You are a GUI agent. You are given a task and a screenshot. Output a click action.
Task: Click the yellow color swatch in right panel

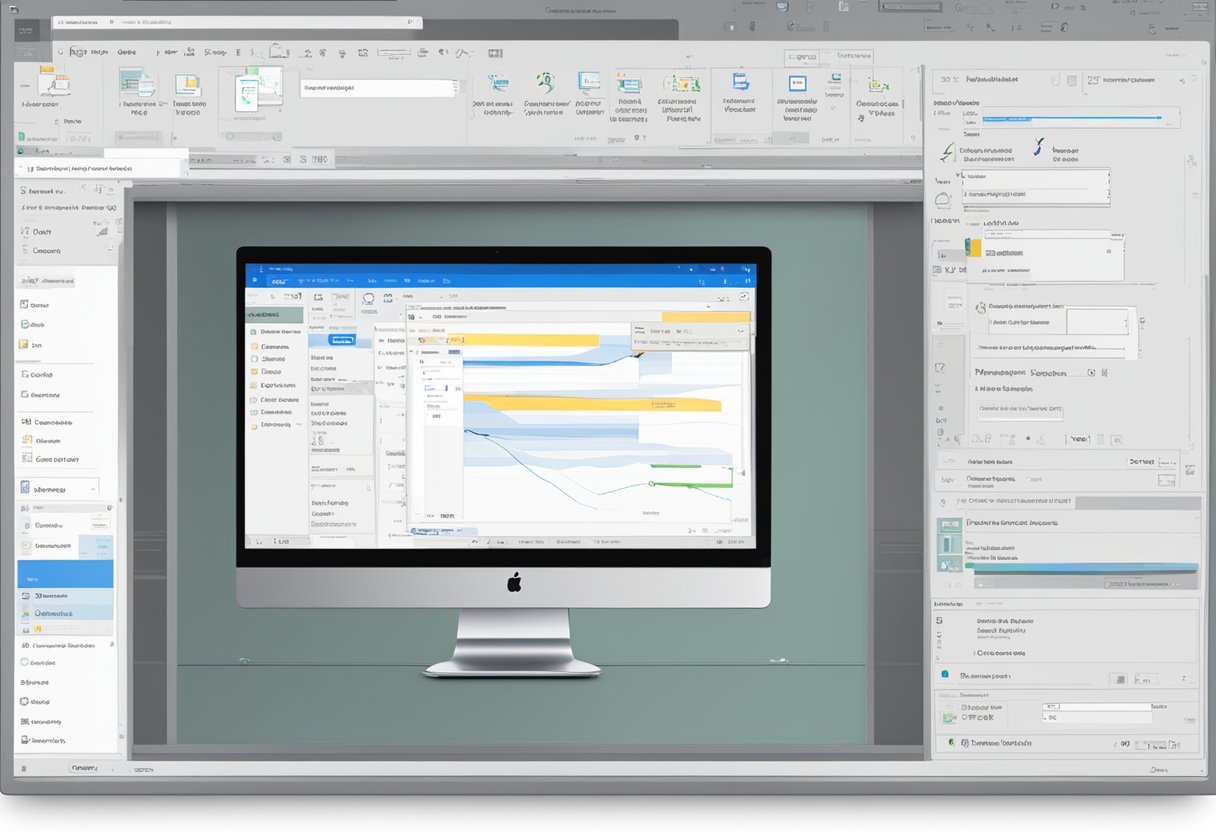[973, 246]
